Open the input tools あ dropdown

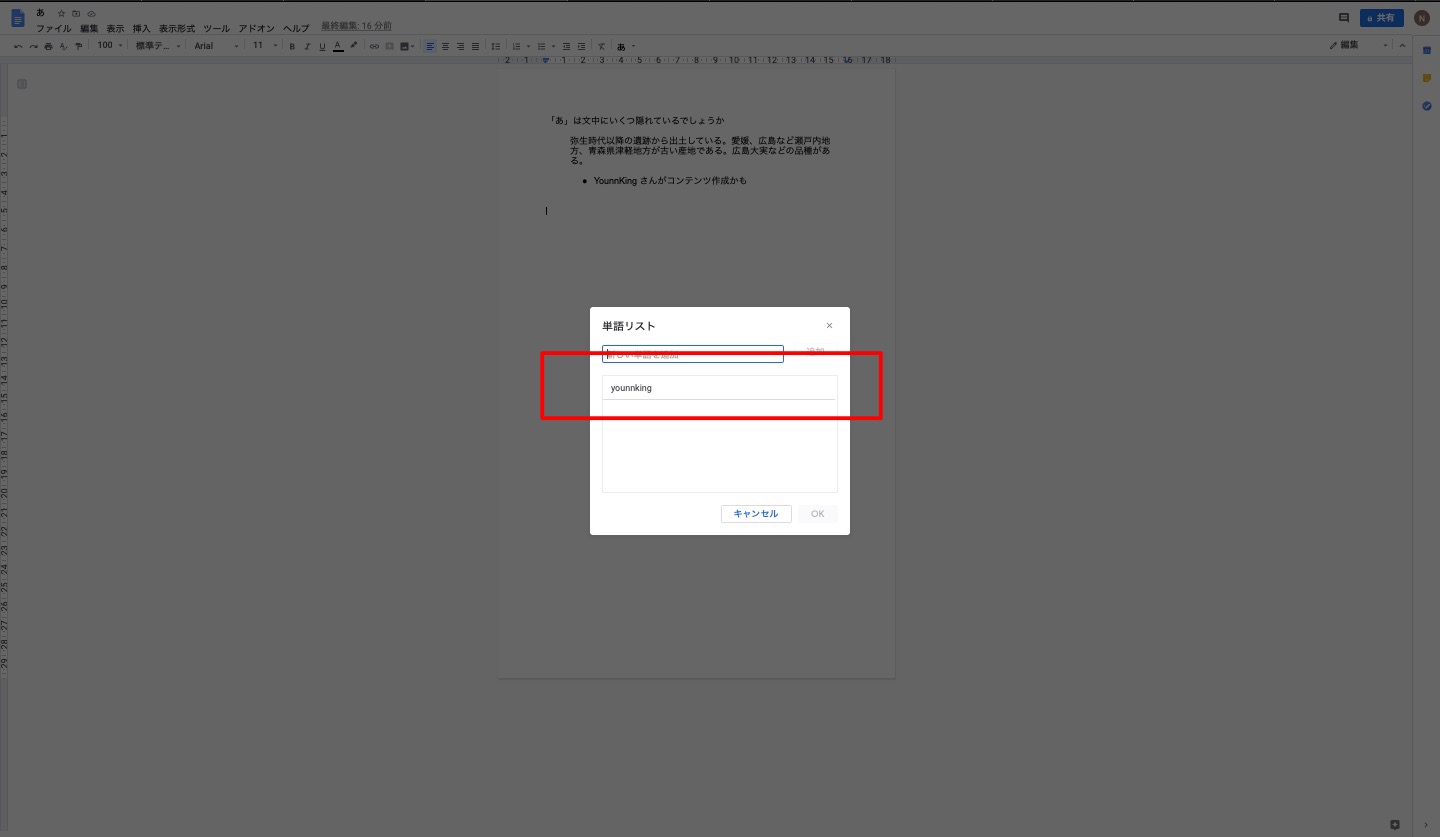click(x=626, y=46)
